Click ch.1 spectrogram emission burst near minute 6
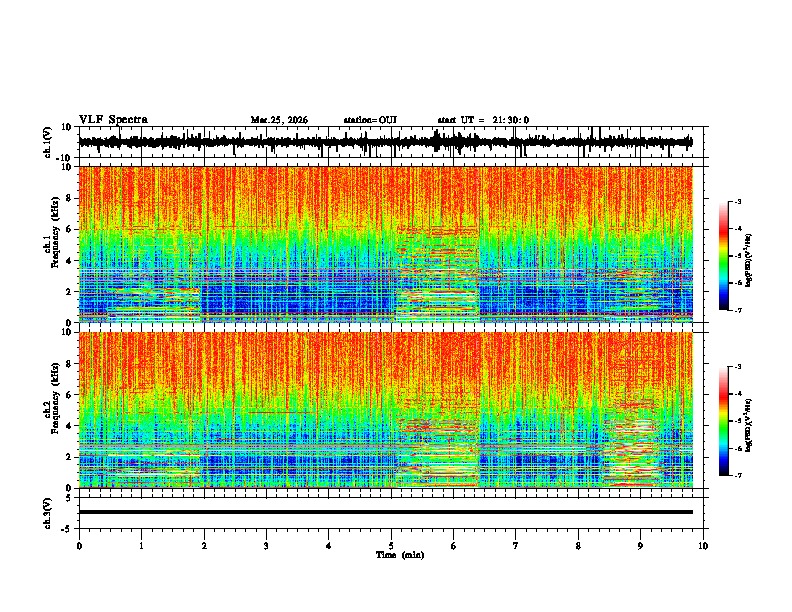 tap(437, 273)
